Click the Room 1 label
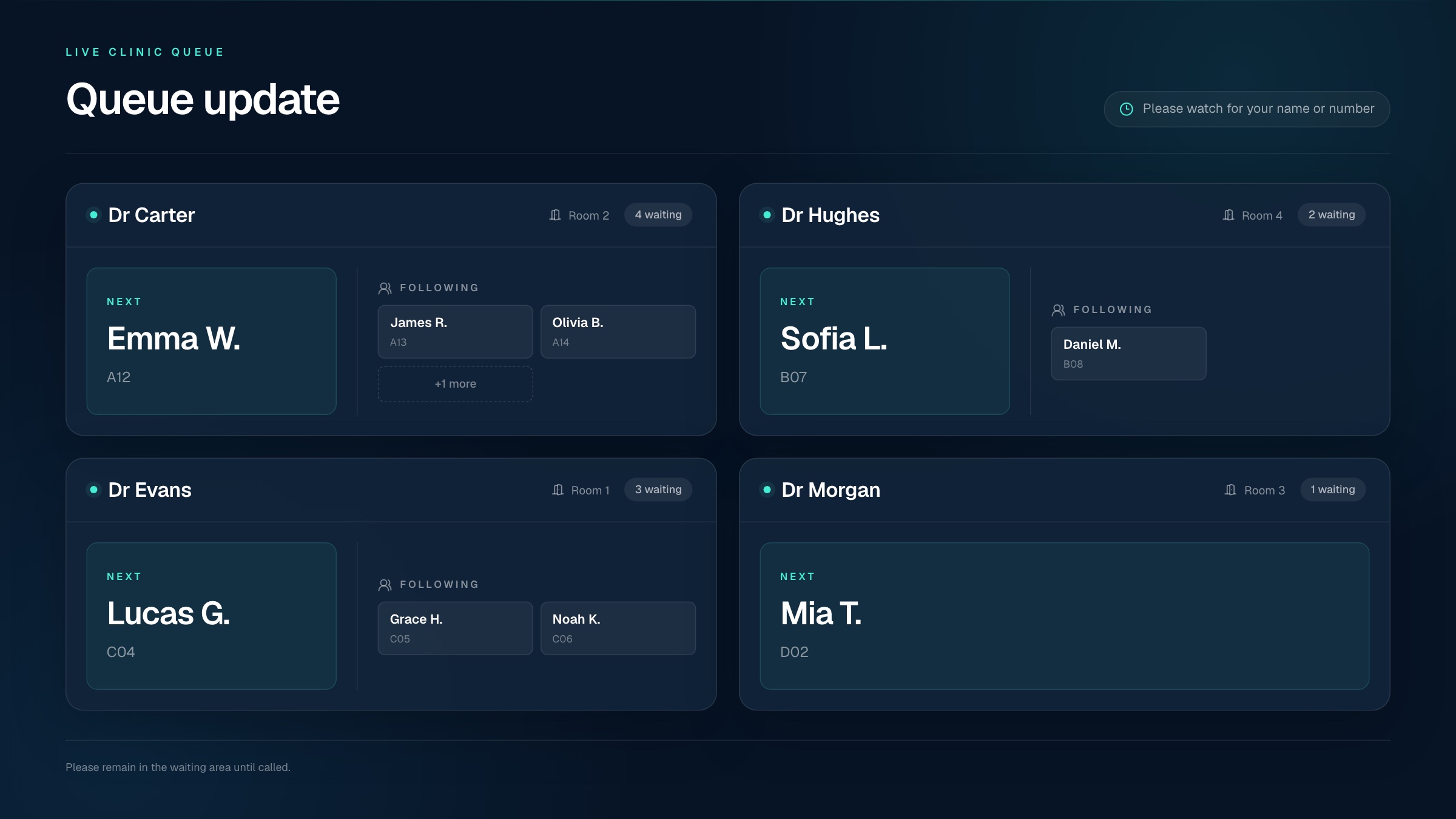Screen dimensions: 1456x819 click(x=590, y=491)
